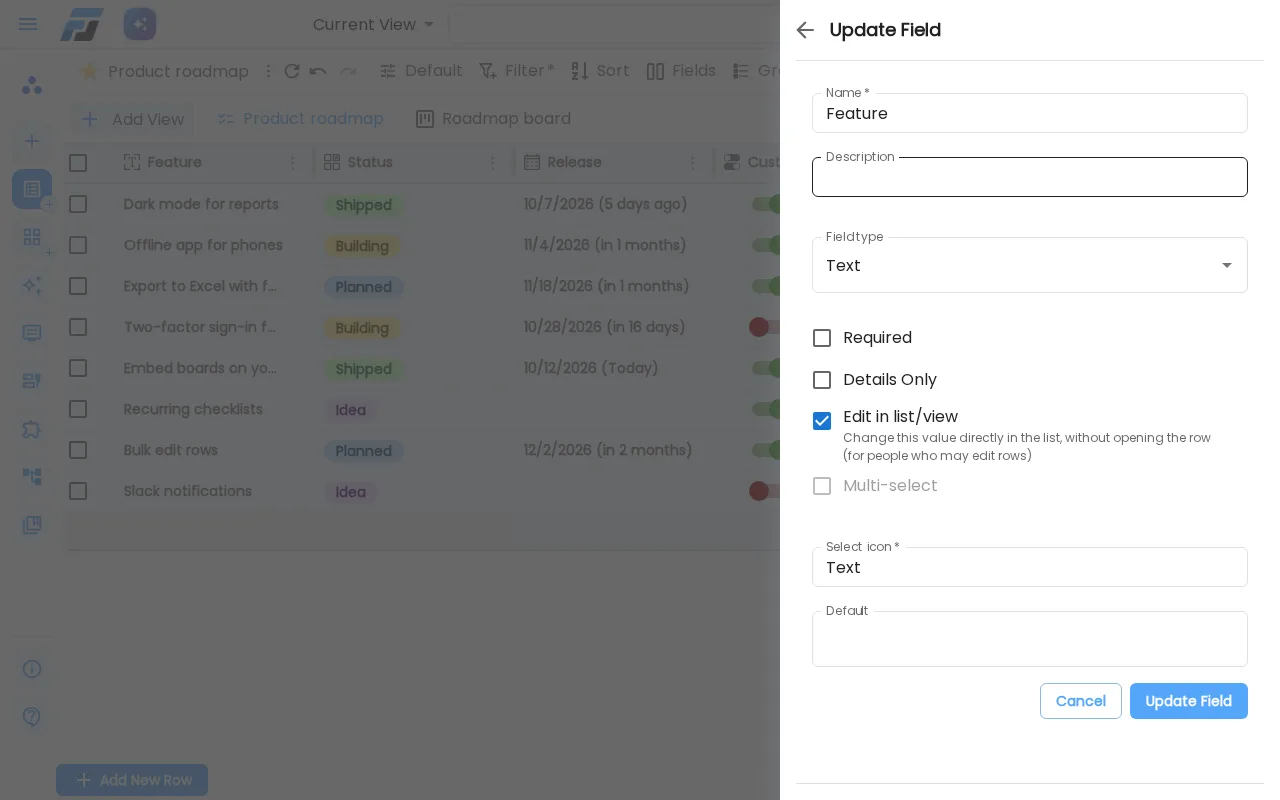
Task: Click the Add View button
Action: 133,119
